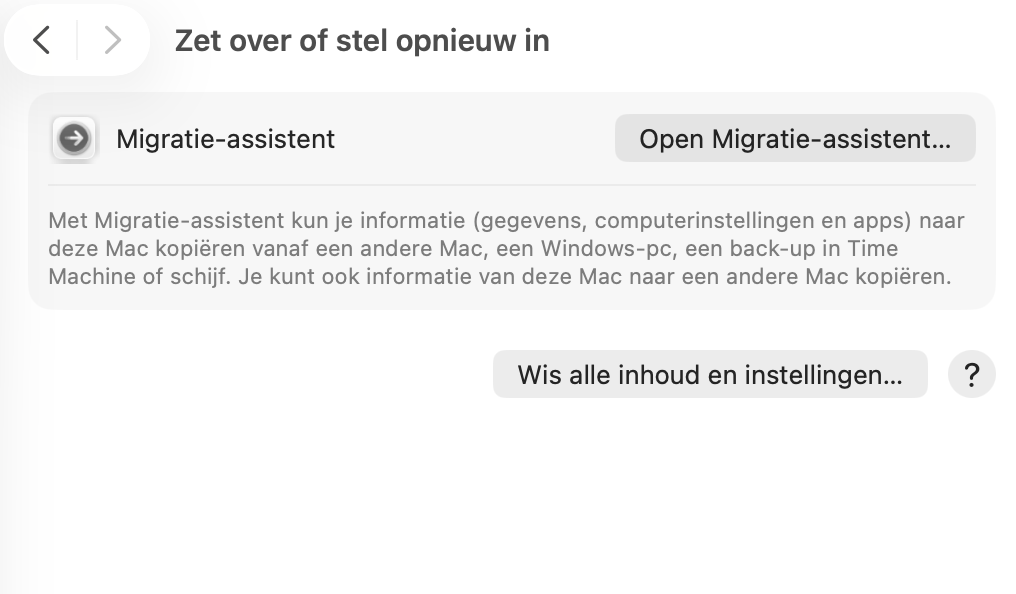Navigate back using the previous-page control
This screenshot has width=1016, height=594.
coord(42,40)
